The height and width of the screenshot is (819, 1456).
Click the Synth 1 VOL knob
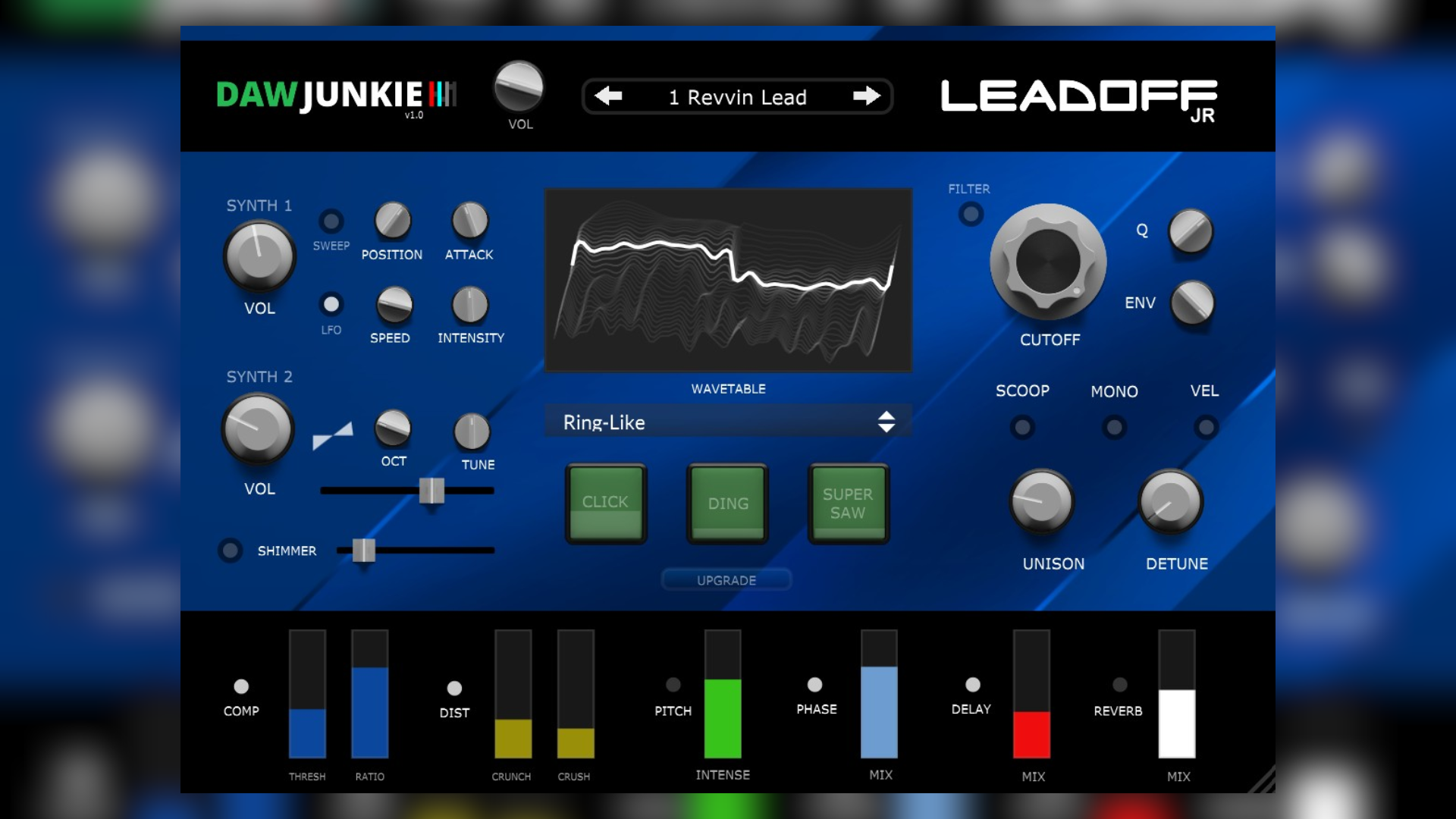pyautogui.click(x=259, y=256)
